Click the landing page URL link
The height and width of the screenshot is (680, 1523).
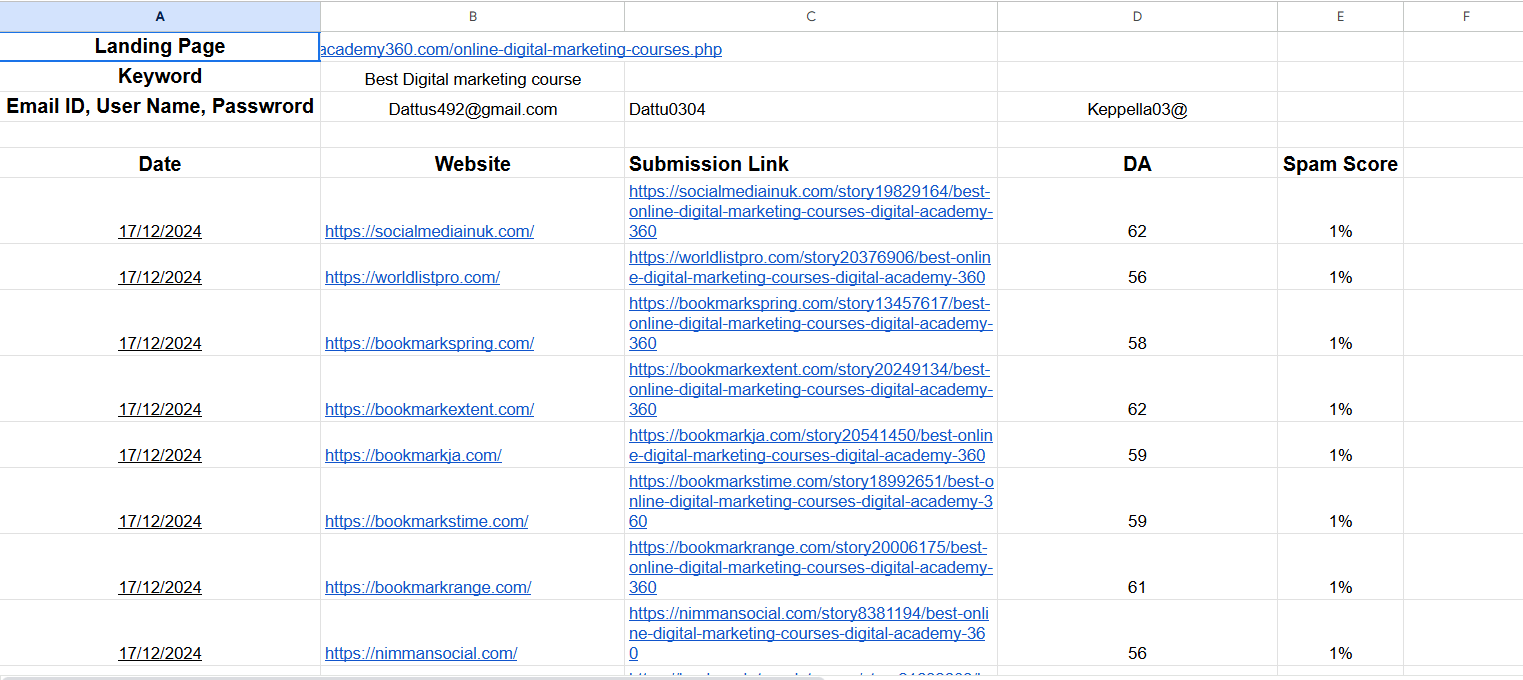coord(521,49)
